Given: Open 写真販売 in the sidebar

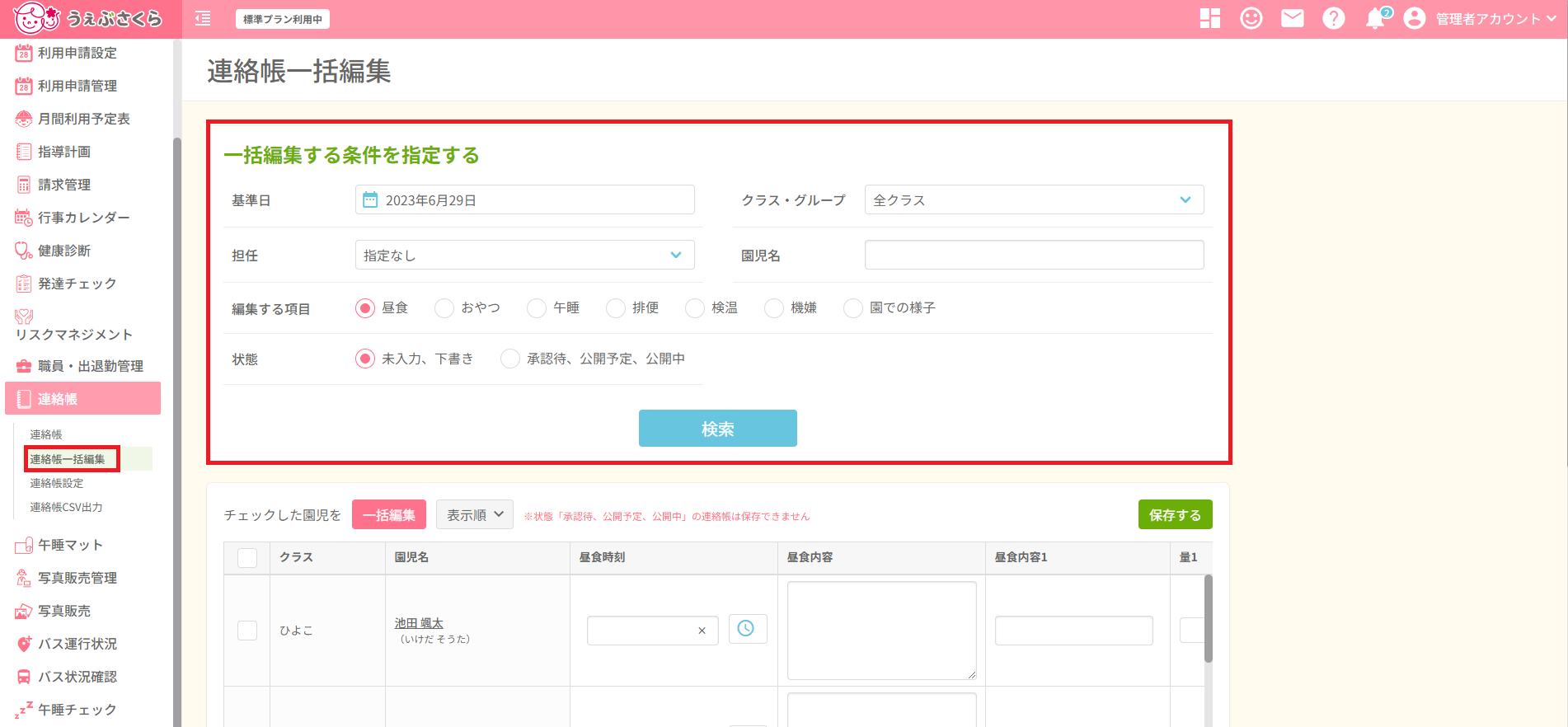Looking at the screenshot, I should pos(64,611).
